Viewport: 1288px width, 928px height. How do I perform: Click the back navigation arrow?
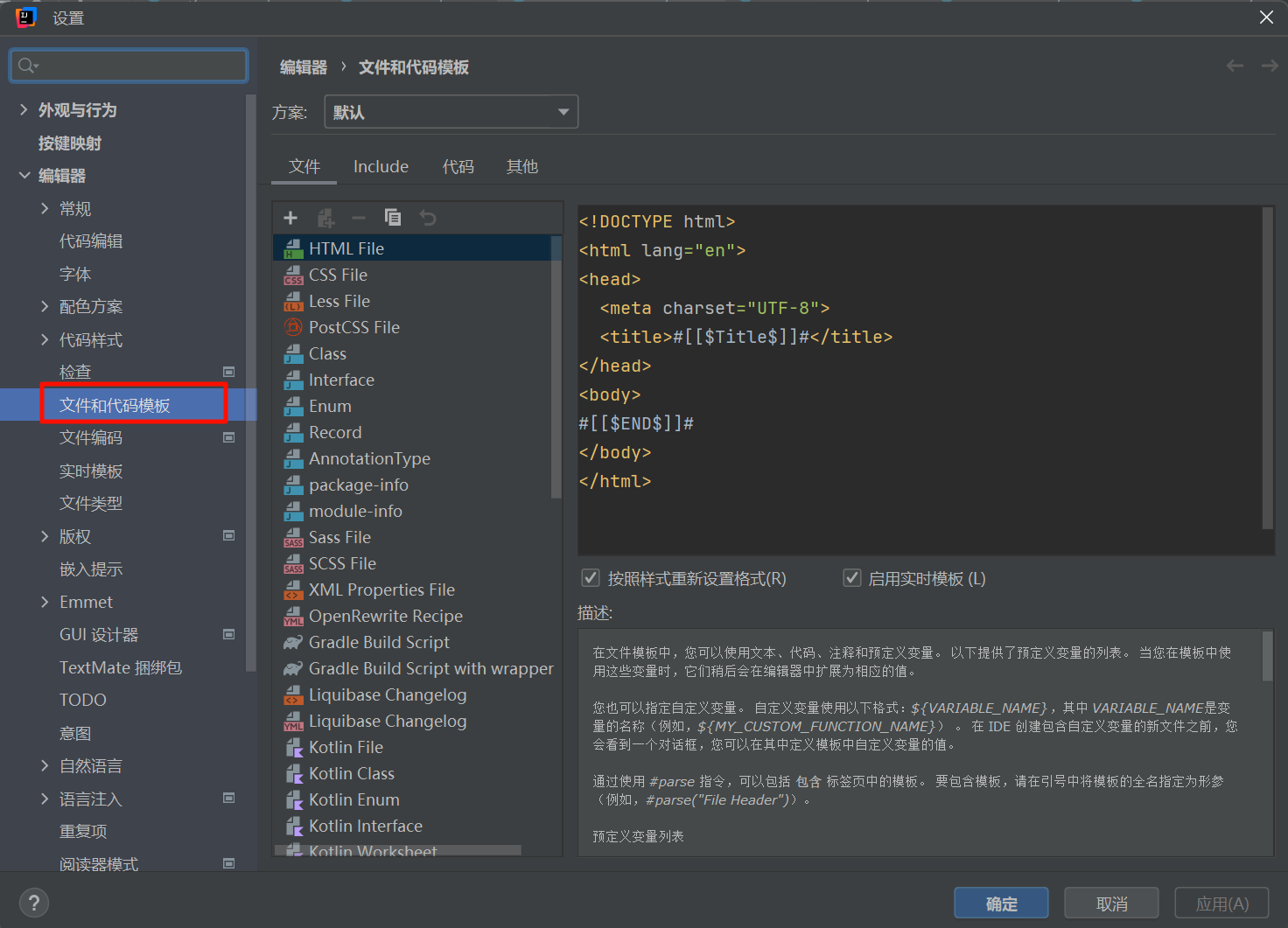[1235, 66]
